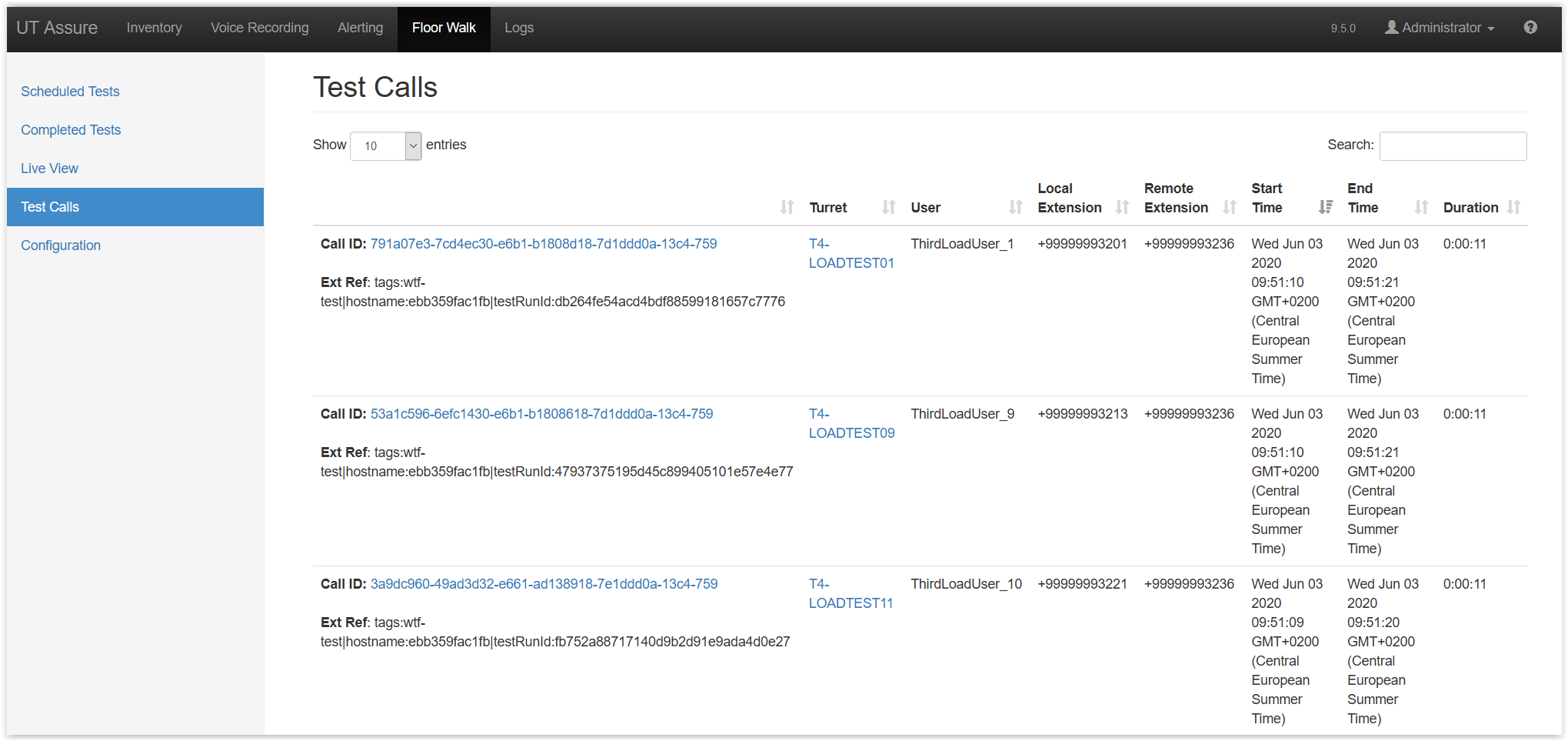Click local extension +99999993213
This screenshot has width=1568, height=741.
coord(1083,414)
